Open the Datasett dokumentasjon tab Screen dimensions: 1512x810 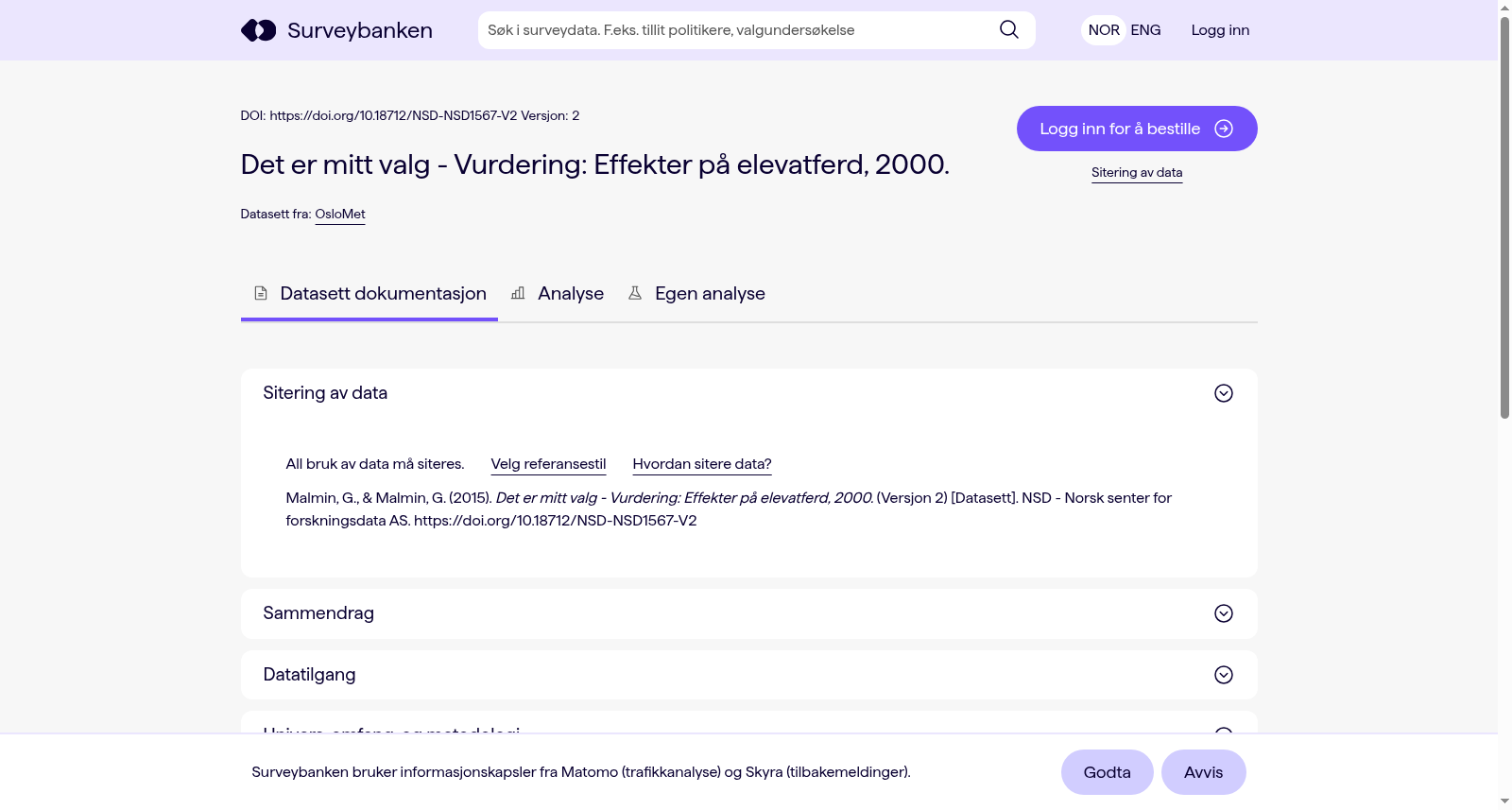pos(369,294)
